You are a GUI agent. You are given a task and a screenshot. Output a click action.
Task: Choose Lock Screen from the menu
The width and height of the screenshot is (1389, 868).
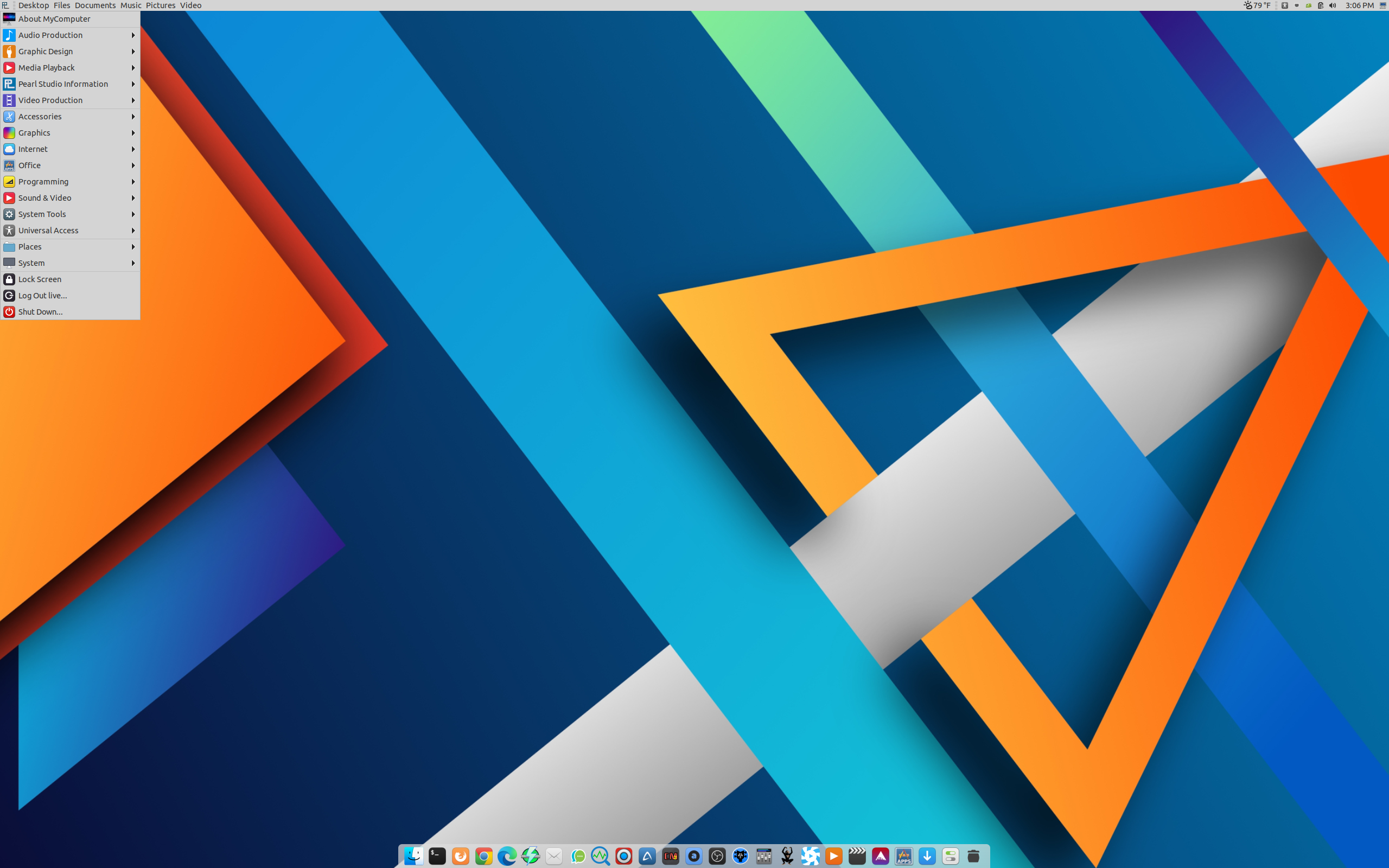tap(70, 279)
